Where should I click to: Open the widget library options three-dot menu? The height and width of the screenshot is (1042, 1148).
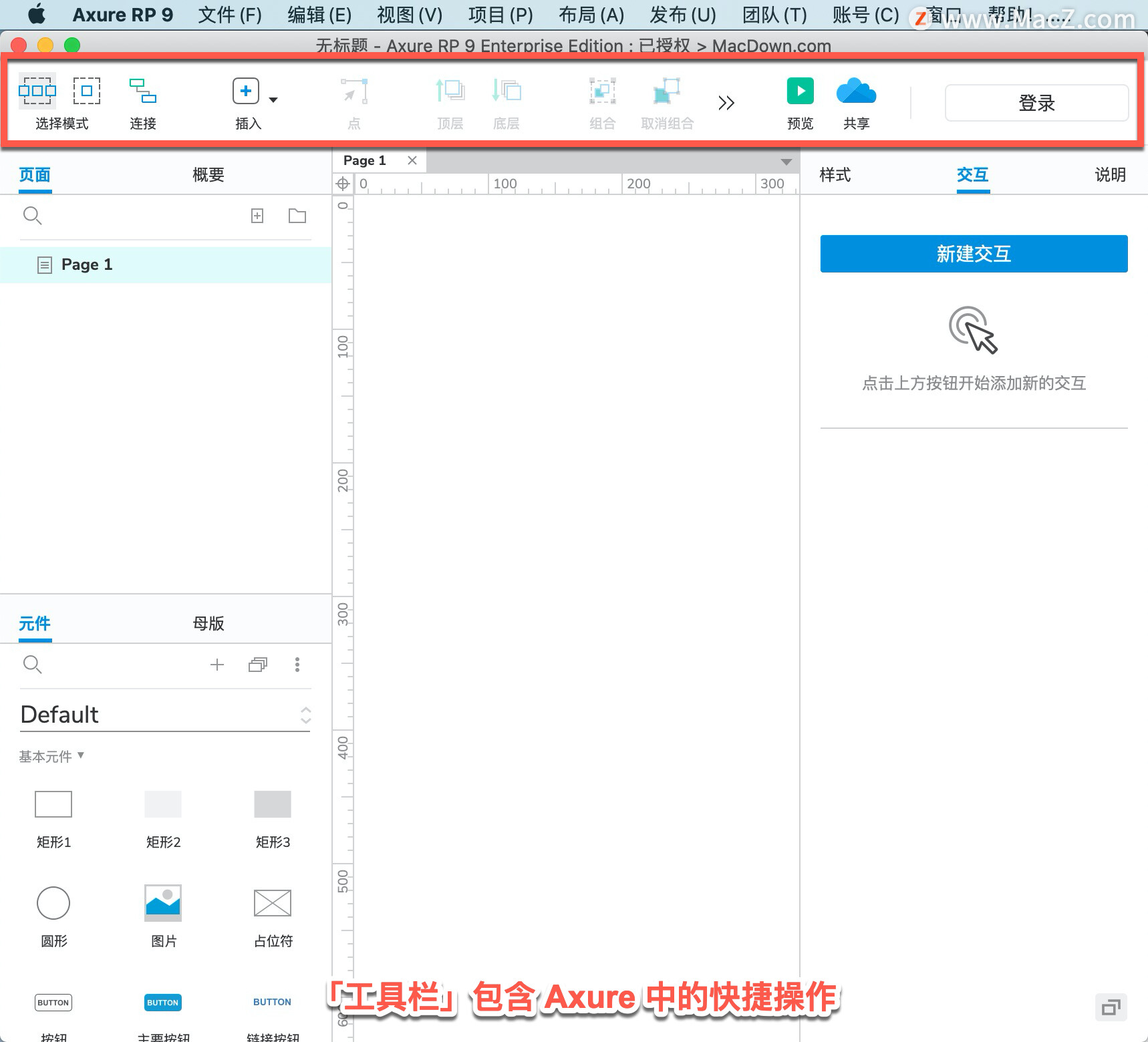[297, 665]
